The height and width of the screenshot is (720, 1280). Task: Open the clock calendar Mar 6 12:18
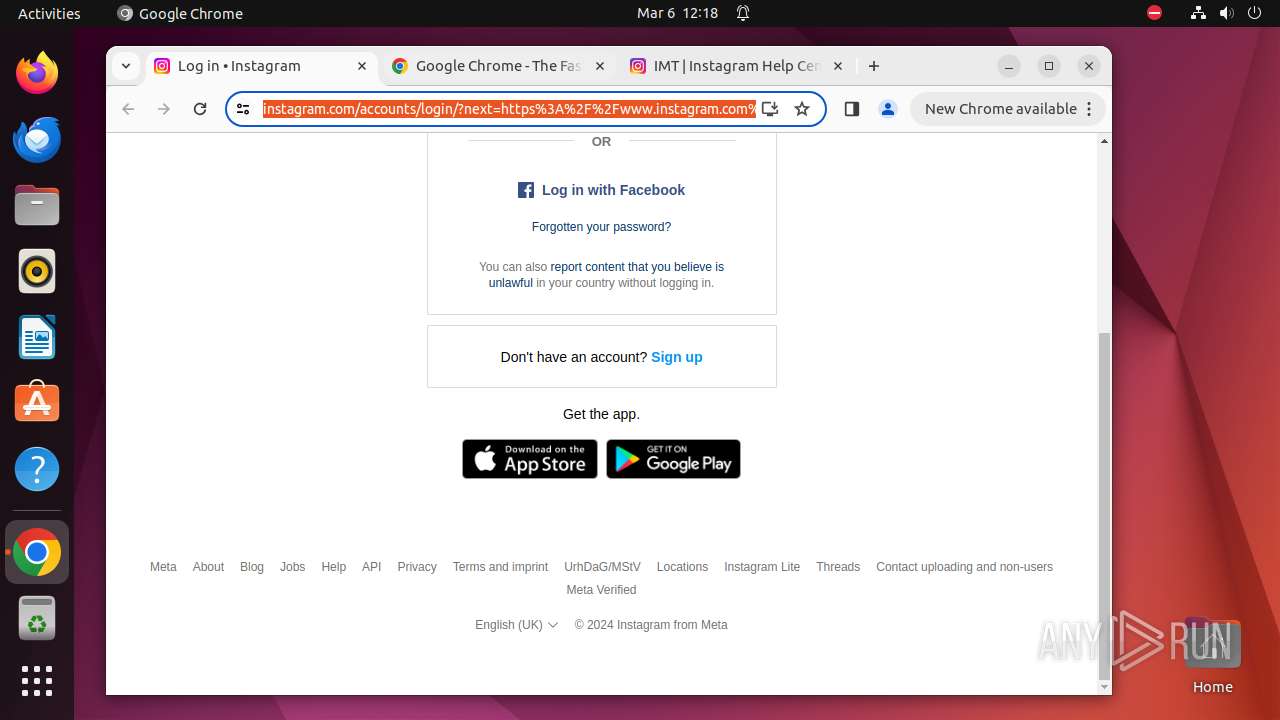click(678, 13)
